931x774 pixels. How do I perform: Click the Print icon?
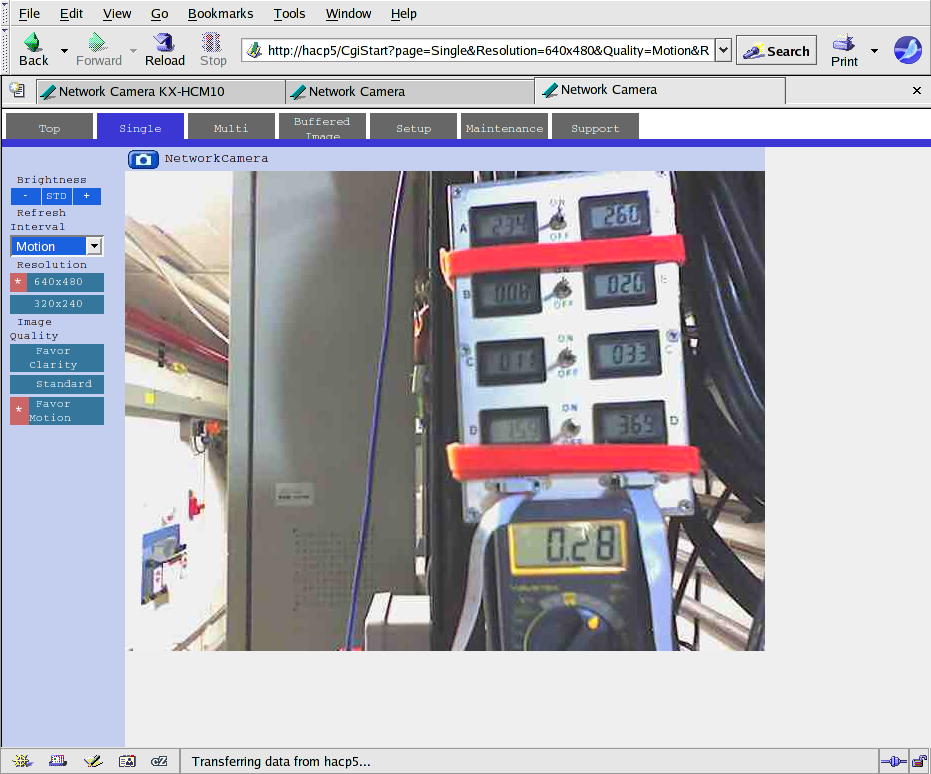click(844, 50)
